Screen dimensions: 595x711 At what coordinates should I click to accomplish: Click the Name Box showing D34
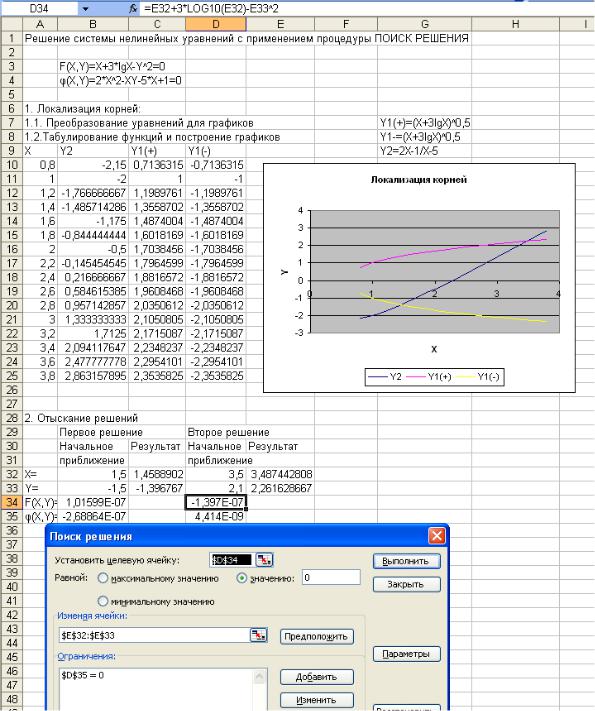pos(40,9)
